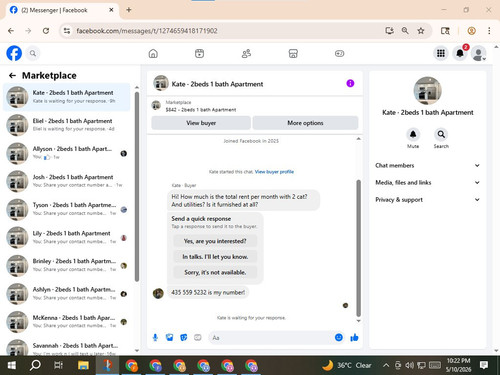The width and height of the screenshot is (500, 375).
Task: Open the Josh conversation in chat list
Action: click(67, 181)
